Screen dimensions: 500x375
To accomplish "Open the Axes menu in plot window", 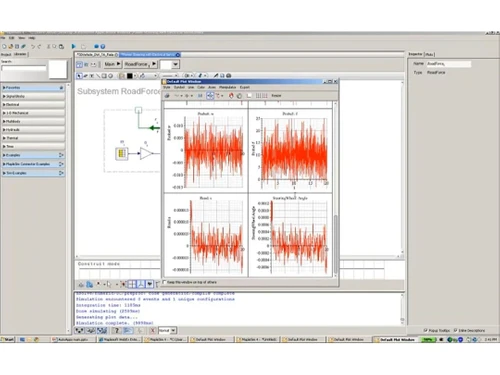I will pos(212,87).
